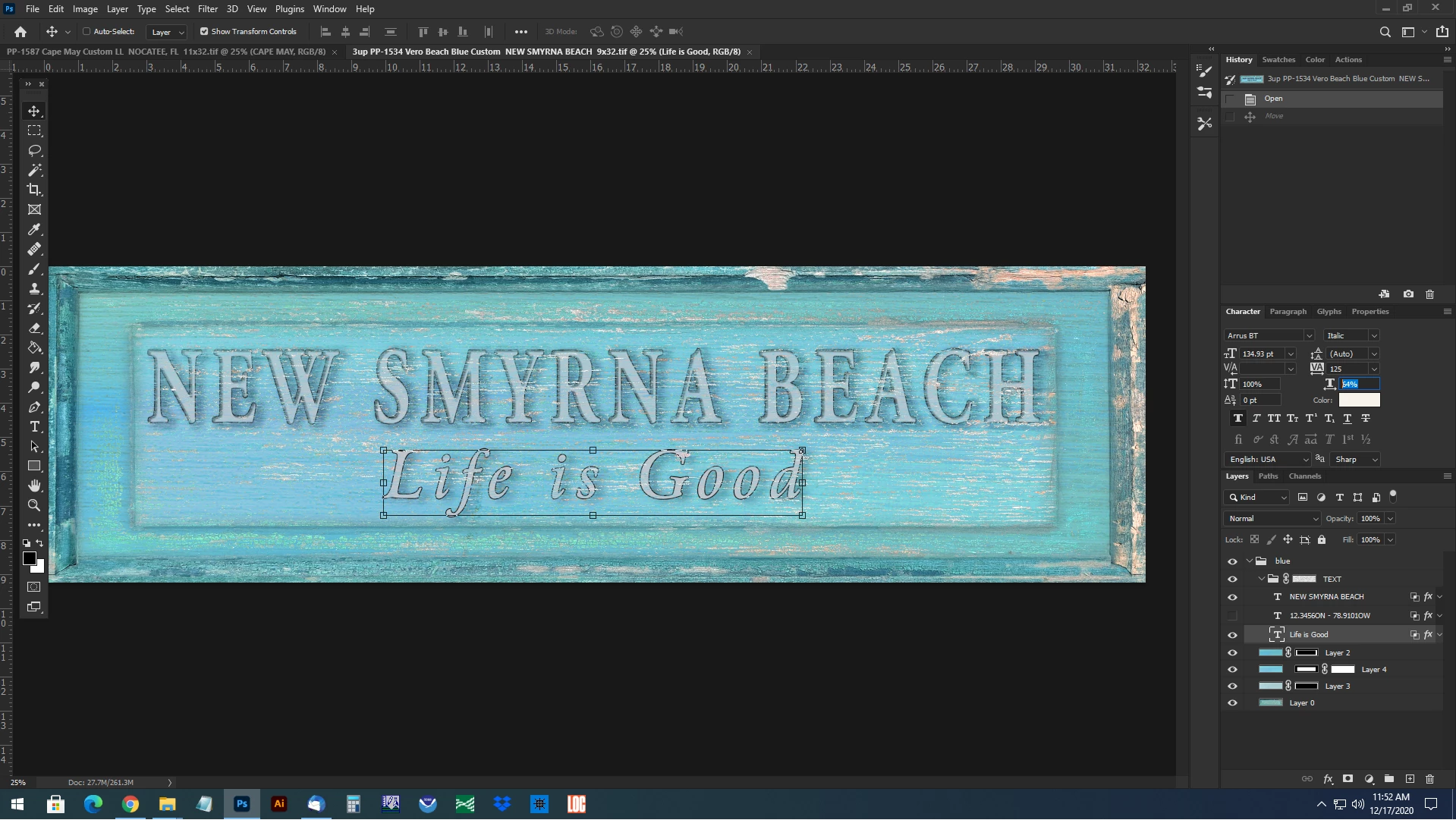Uncheck Show Transform Controls

coord(204,32)
